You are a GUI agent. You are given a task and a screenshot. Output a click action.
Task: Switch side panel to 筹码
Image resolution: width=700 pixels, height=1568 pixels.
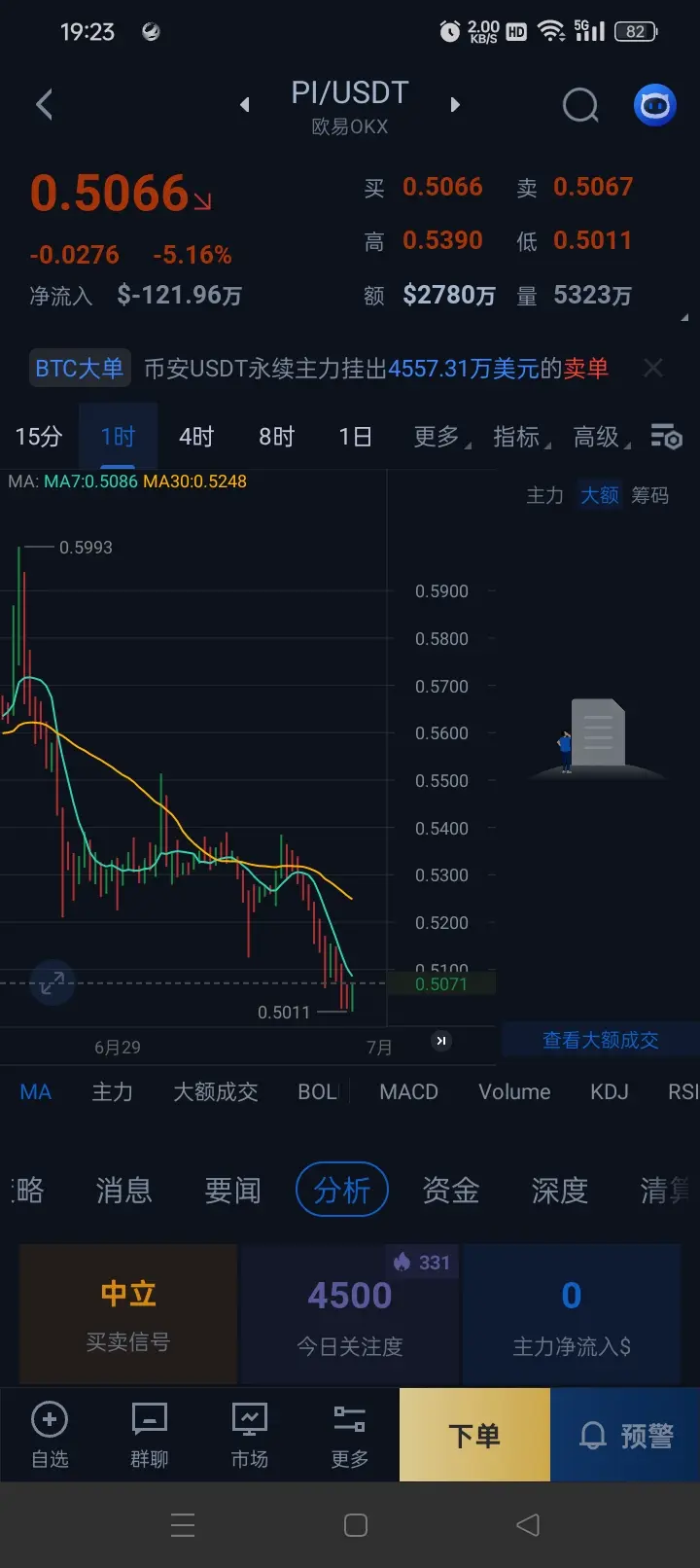click(x=649, y=495)
